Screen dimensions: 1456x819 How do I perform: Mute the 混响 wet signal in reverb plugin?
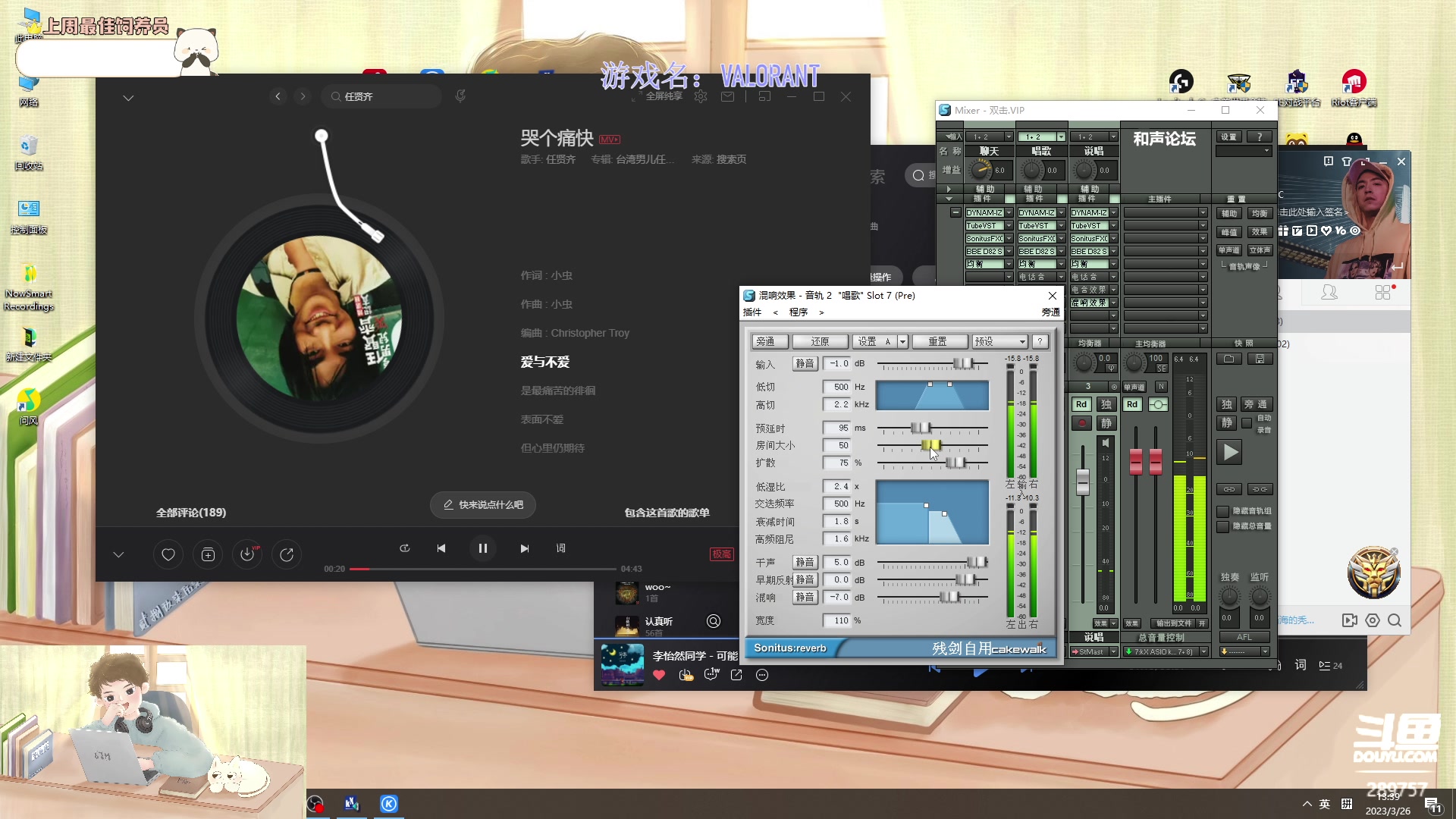point(805,598)
